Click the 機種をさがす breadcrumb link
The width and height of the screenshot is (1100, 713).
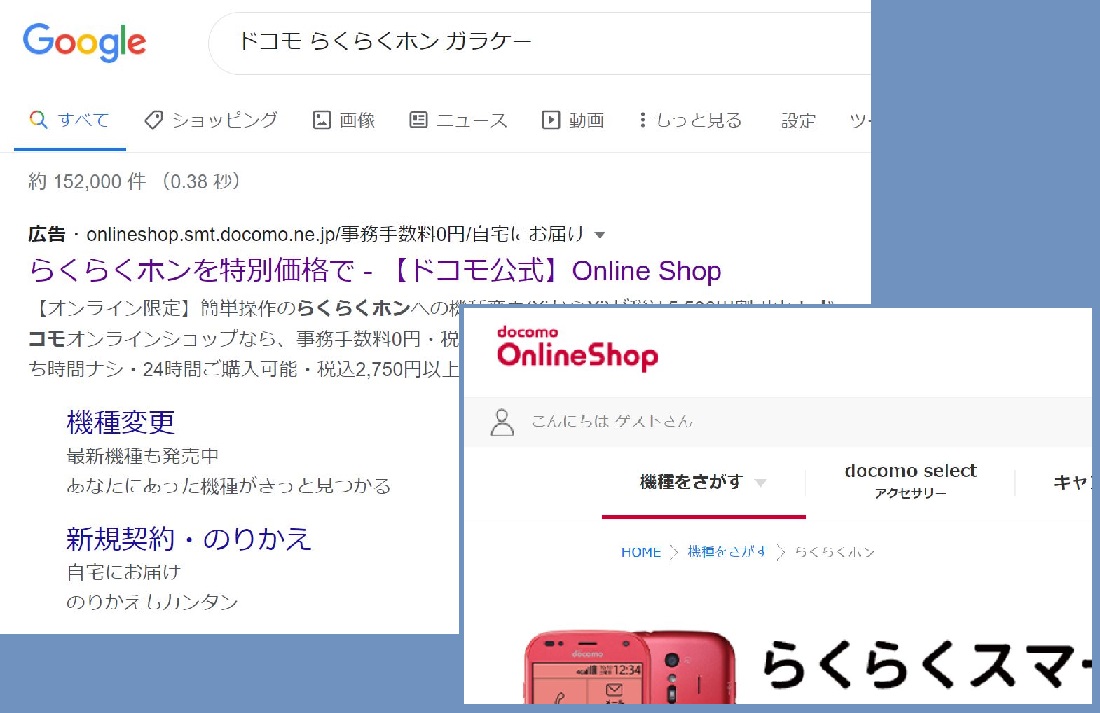point(727,552)
